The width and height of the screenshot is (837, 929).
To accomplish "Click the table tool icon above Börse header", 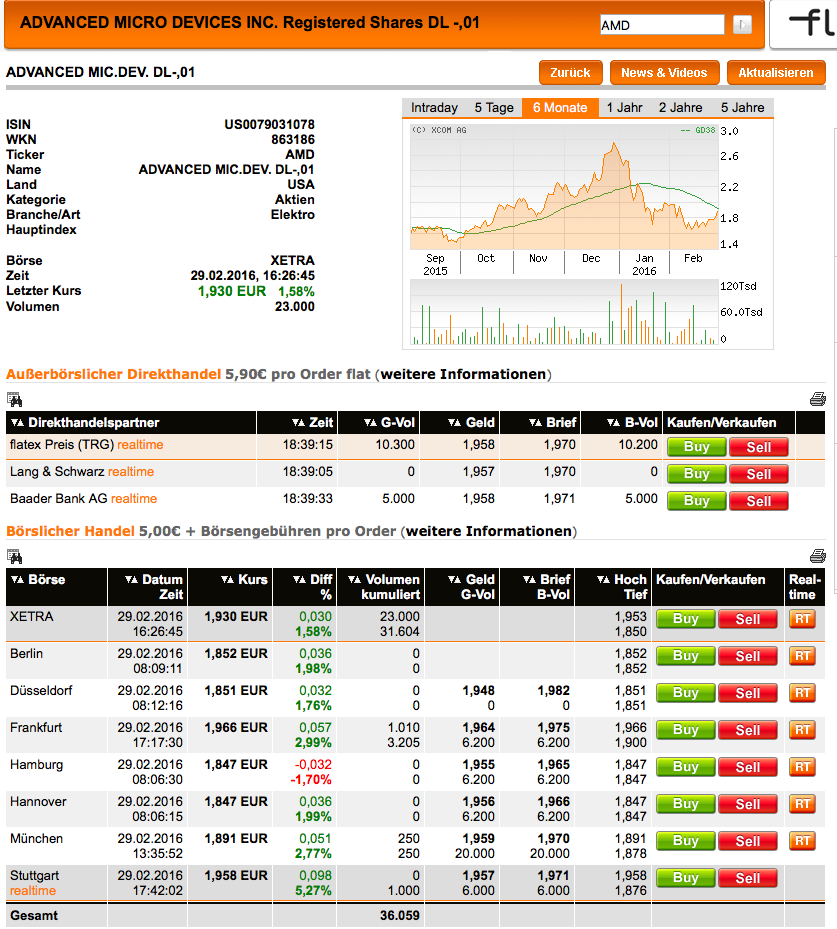I will pos(14,557).
